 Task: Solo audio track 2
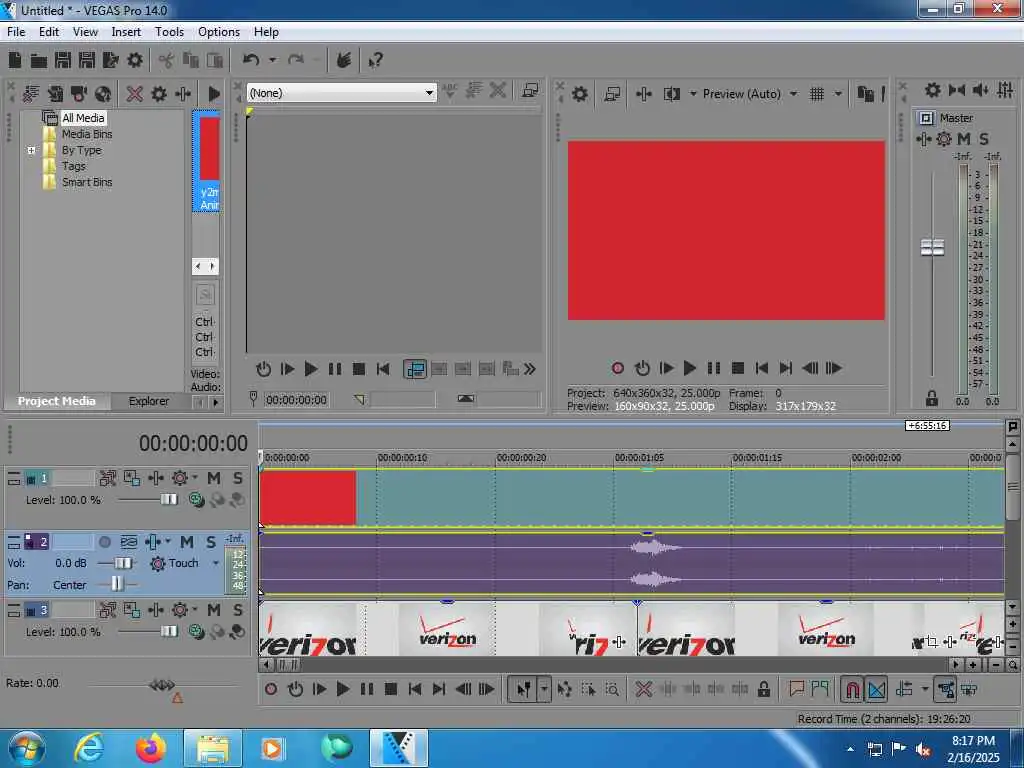coord(211,542)
